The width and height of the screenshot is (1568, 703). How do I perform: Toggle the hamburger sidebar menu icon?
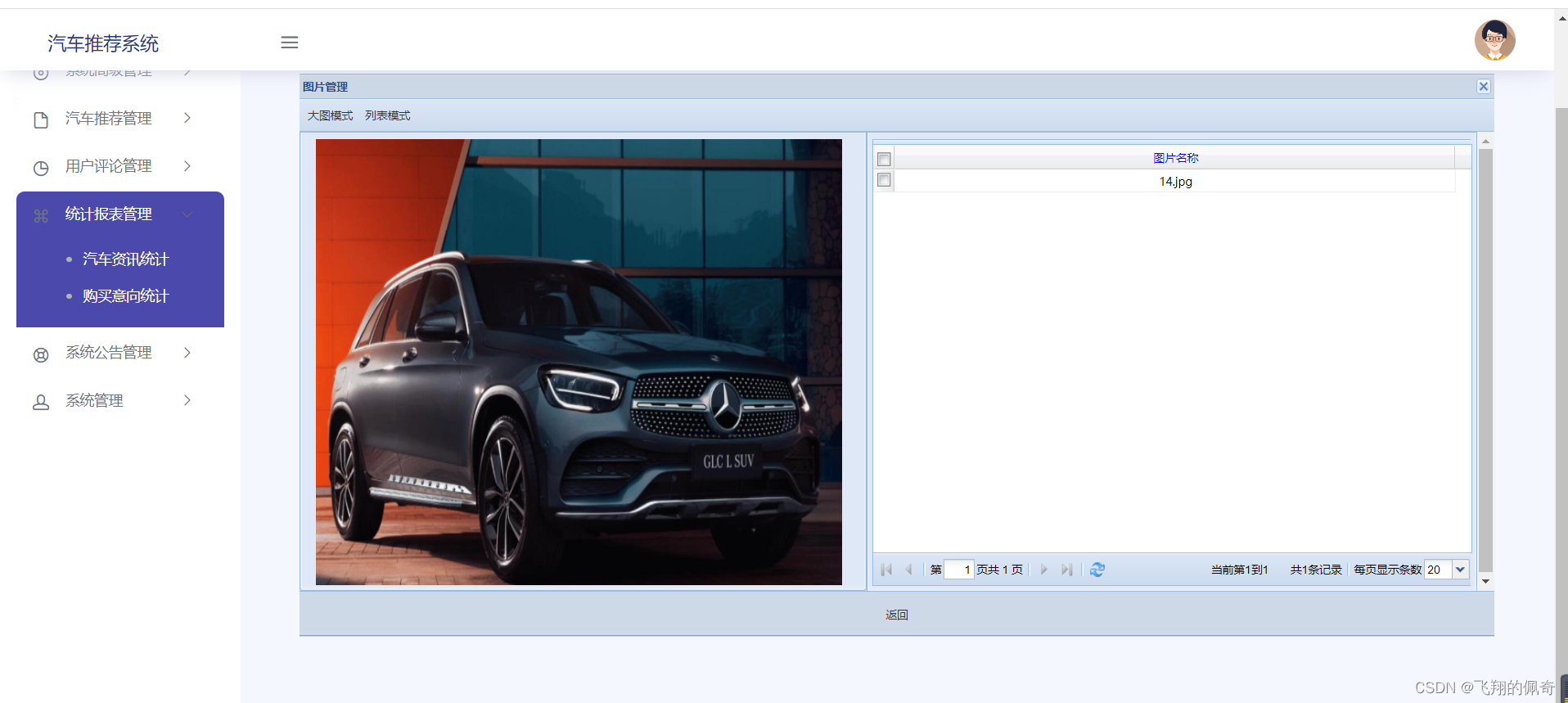[x=290, y=43]
